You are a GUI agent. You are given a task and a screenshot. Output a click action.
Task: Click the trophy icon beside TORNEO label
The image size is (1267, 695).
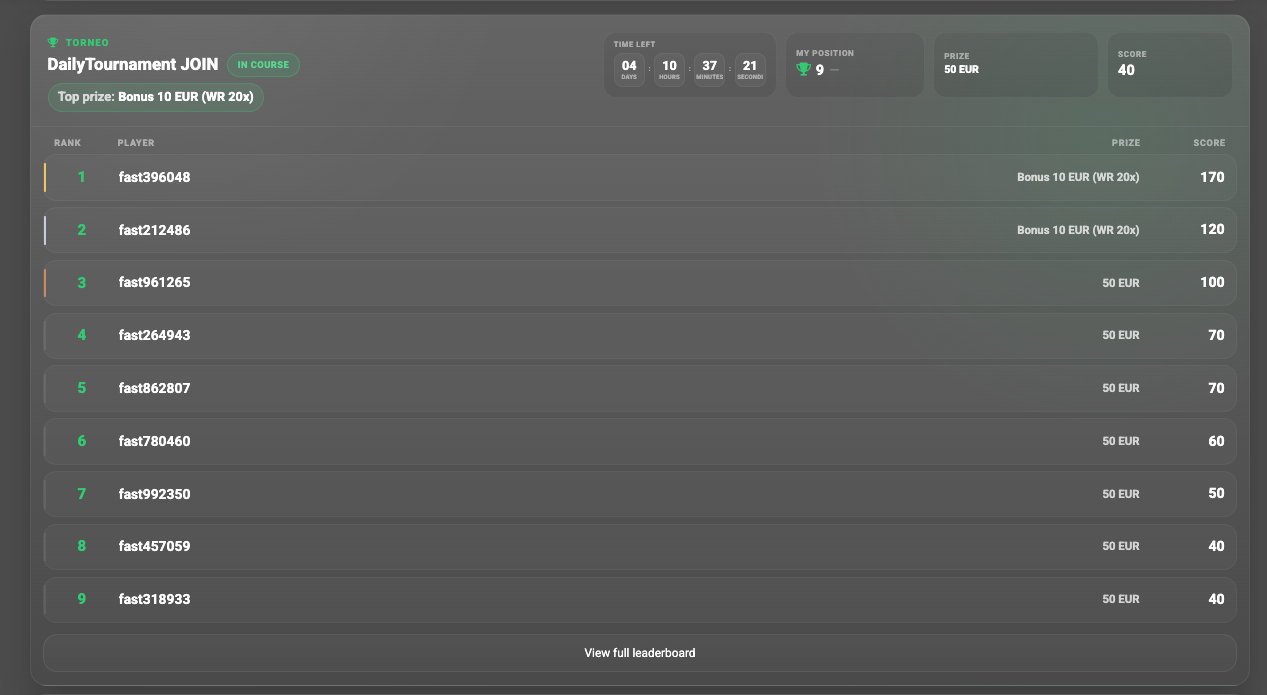pyautogui.click(x=53, y=43)
